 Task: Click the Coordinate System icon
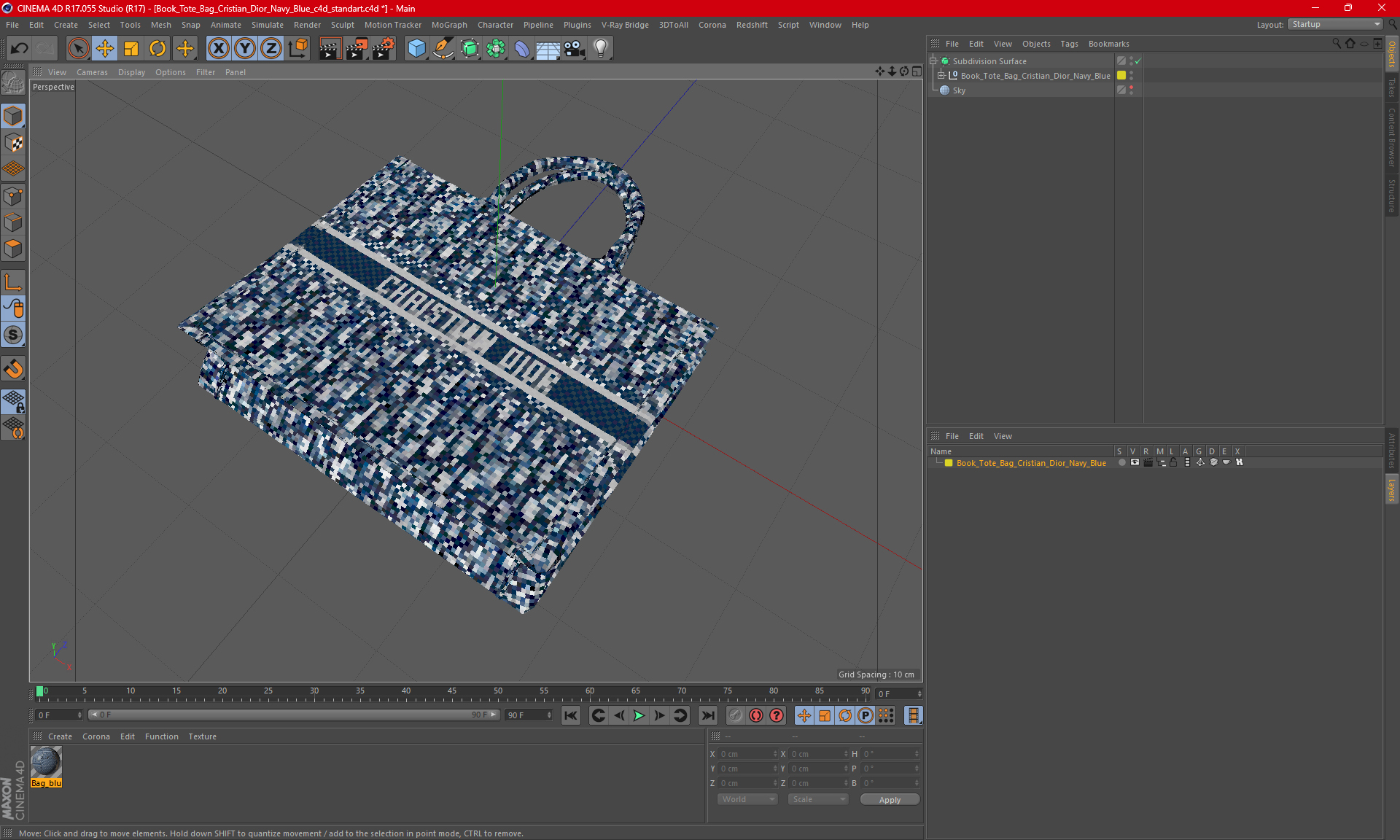point(297,49)
